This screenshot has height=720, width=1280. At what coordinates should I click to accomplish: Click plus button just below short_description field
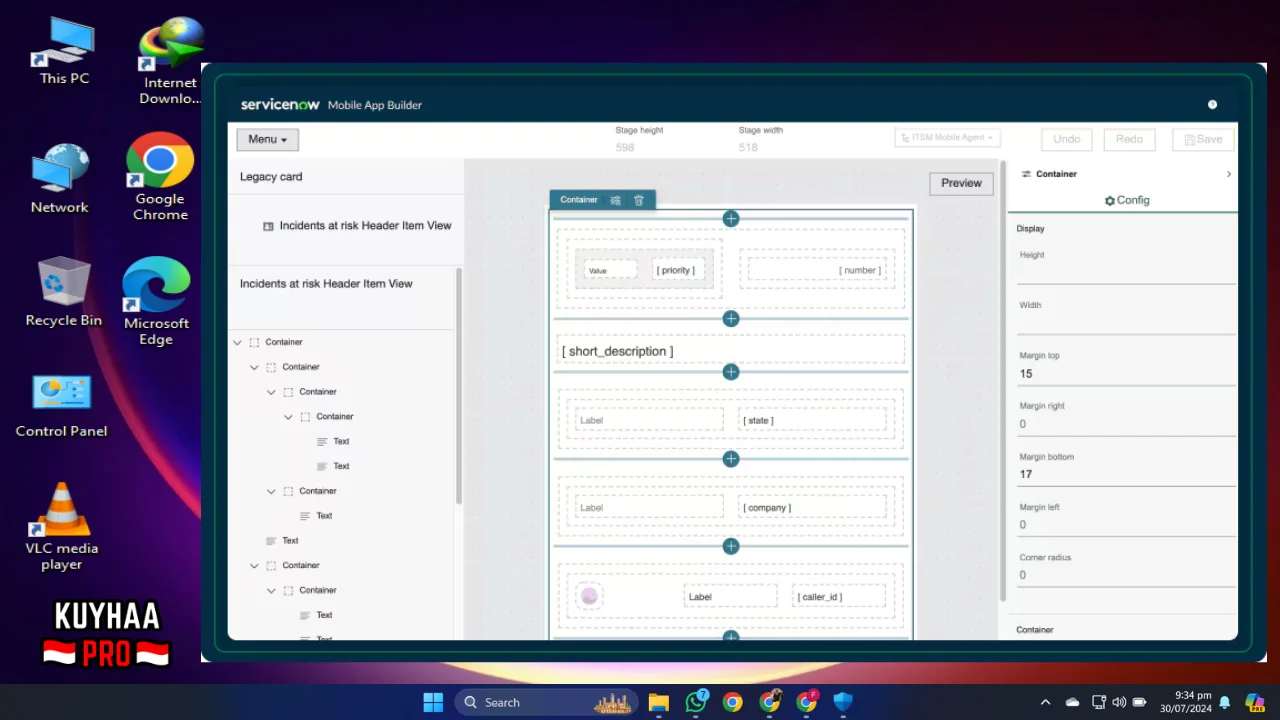[x=731, y=371]
